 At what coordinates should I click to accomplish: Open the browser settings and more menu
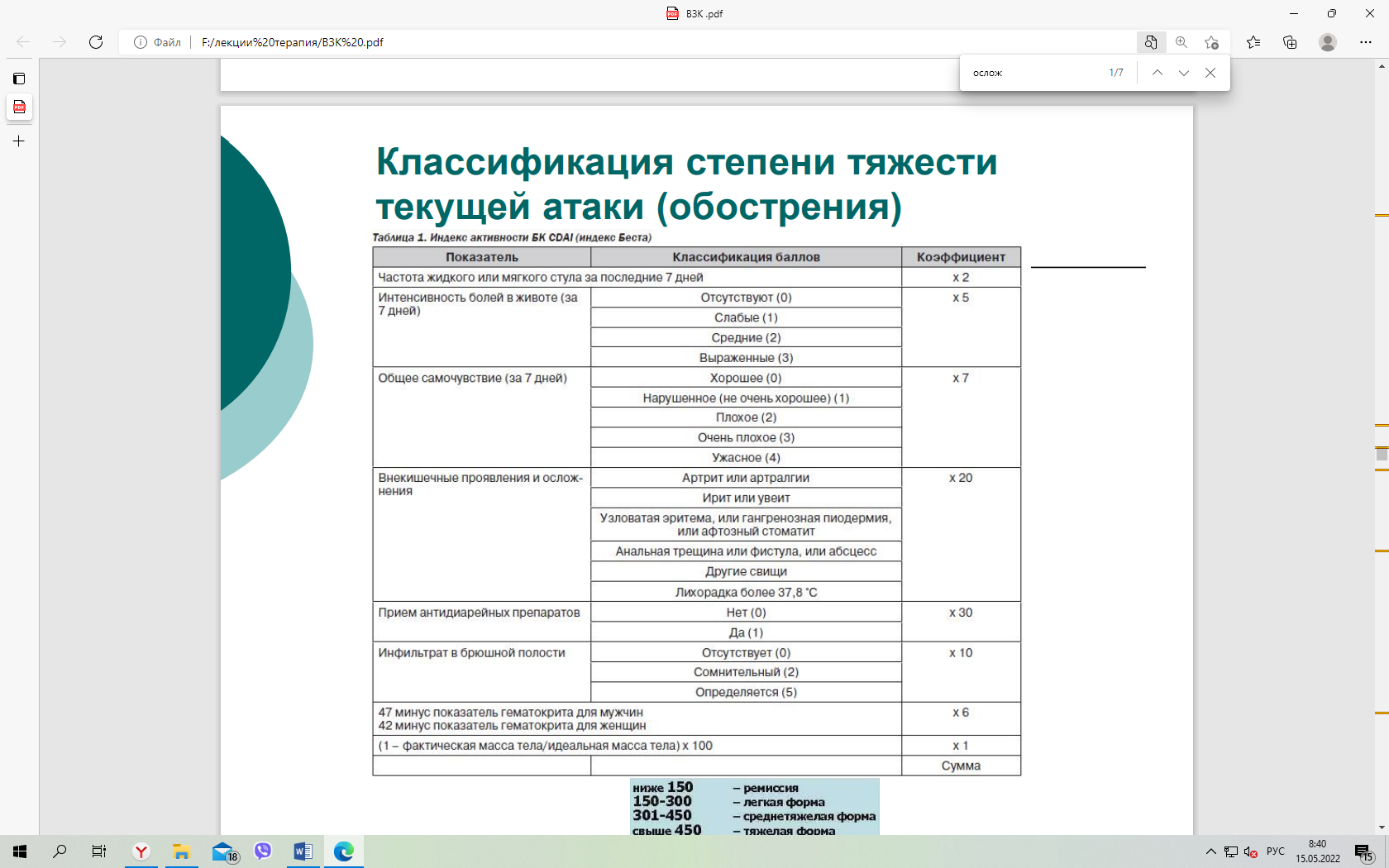click(x=1366, y=42)
